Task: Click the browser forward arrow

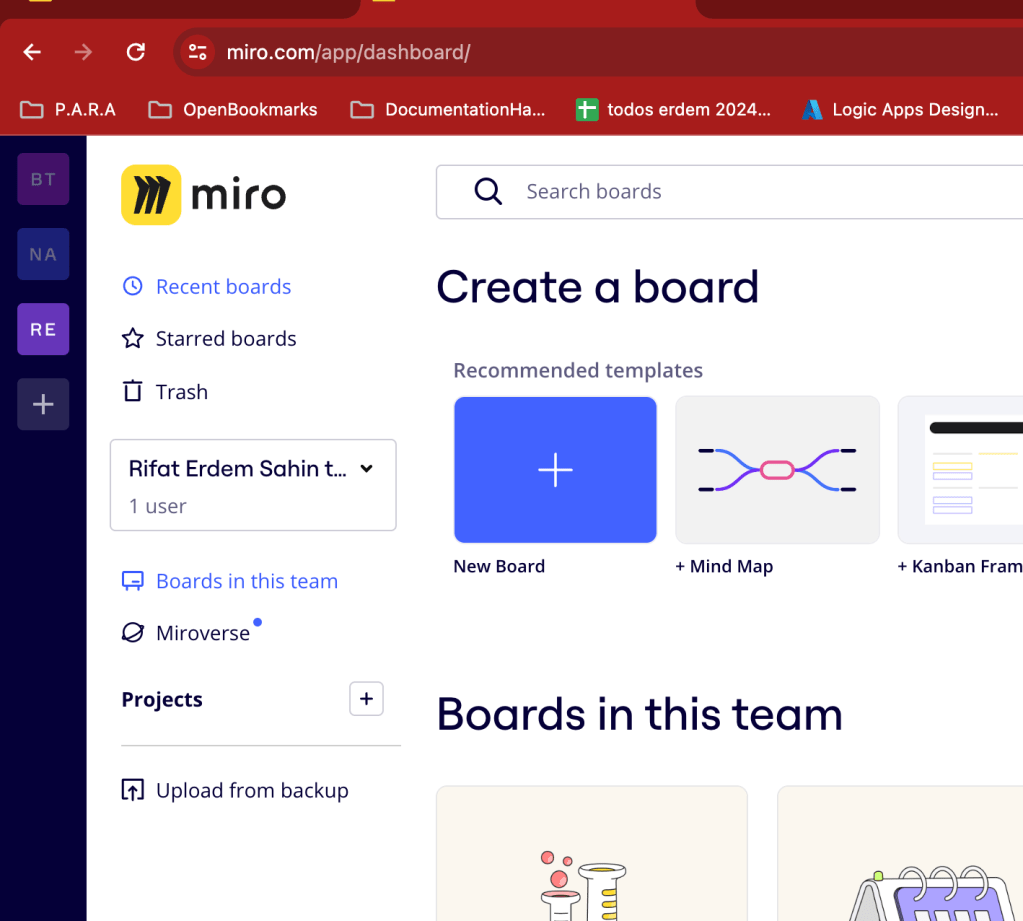Action: coord(84,52)
